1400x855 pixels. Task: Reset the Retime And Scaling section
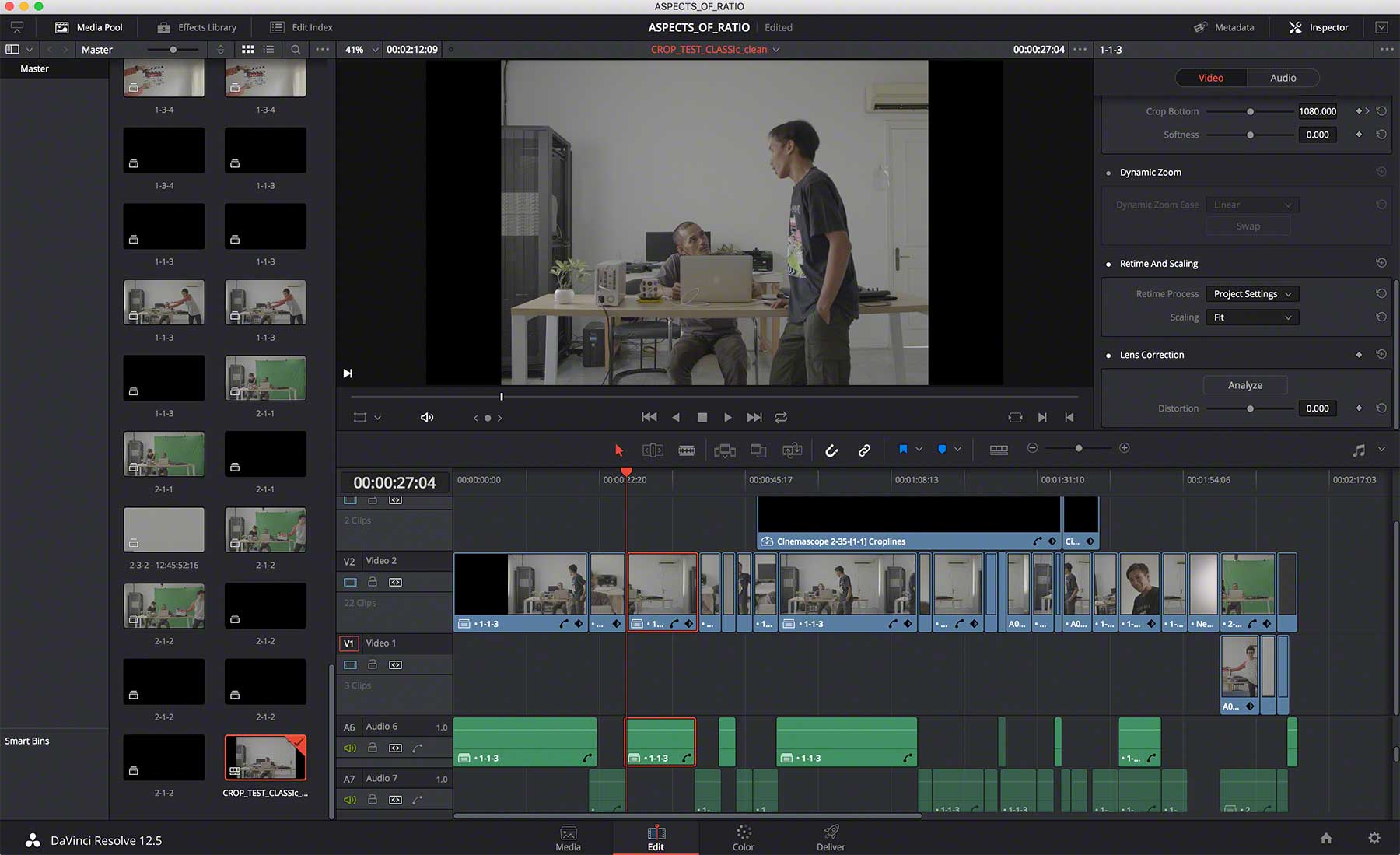pyautogui.click(x=1381, y=263)
